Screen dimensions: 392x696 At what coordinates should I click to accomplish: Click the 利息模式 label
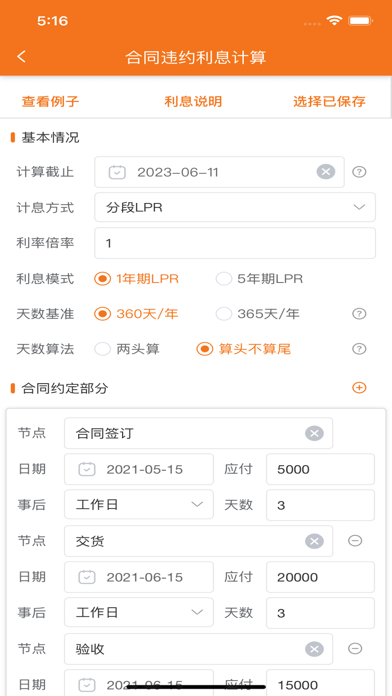pyautogui.click(x=45, y=279)
